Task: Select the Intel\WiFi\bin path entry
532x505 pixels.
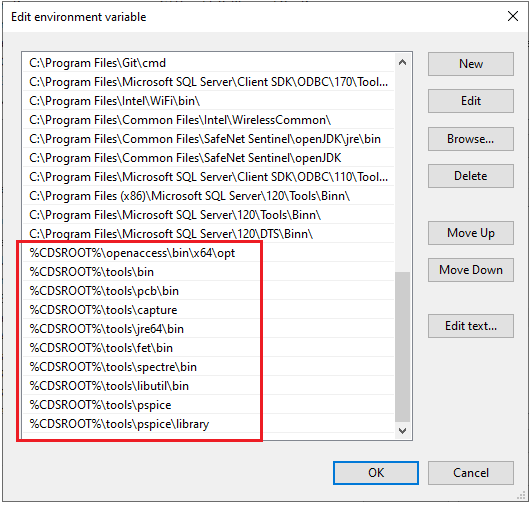Action: point(208,101)
